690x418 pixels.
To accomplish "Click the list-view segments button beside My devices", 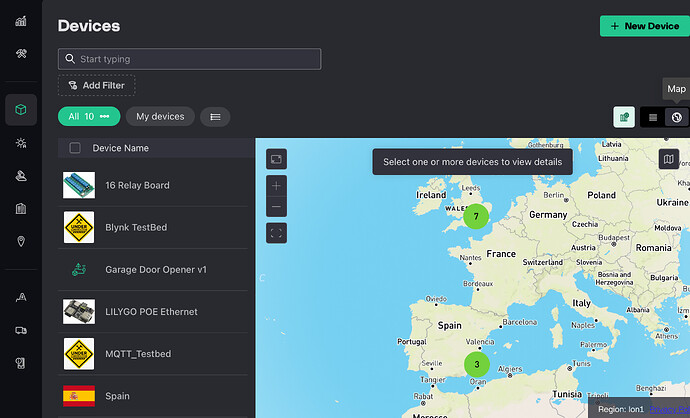I will click(x=215, y=117).
